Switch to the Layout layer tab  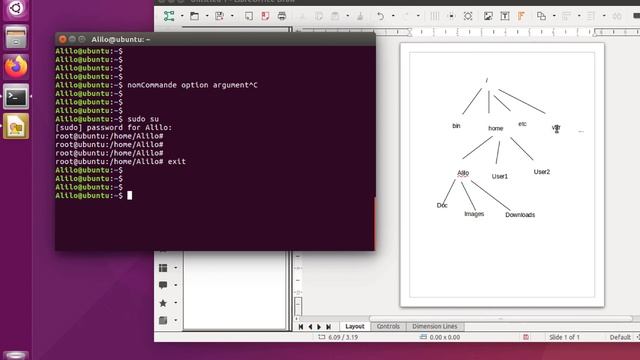point(355,327)
